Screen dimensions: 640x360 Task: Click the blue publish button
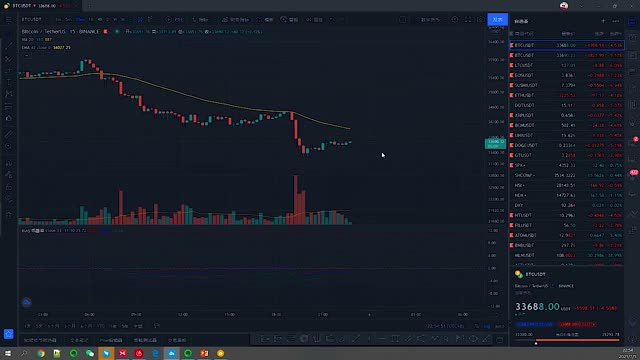click(x=498, y=20)
